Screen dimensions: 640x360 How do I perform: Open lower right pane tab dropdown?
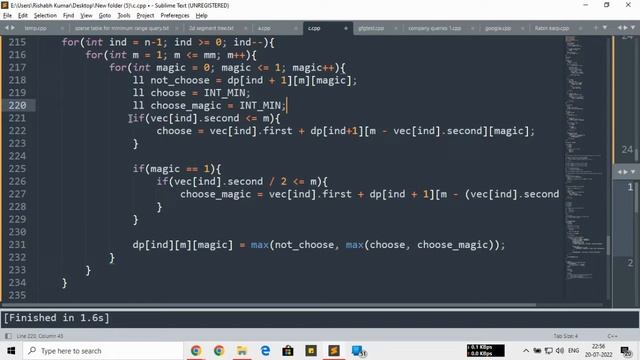coord(633,172)
